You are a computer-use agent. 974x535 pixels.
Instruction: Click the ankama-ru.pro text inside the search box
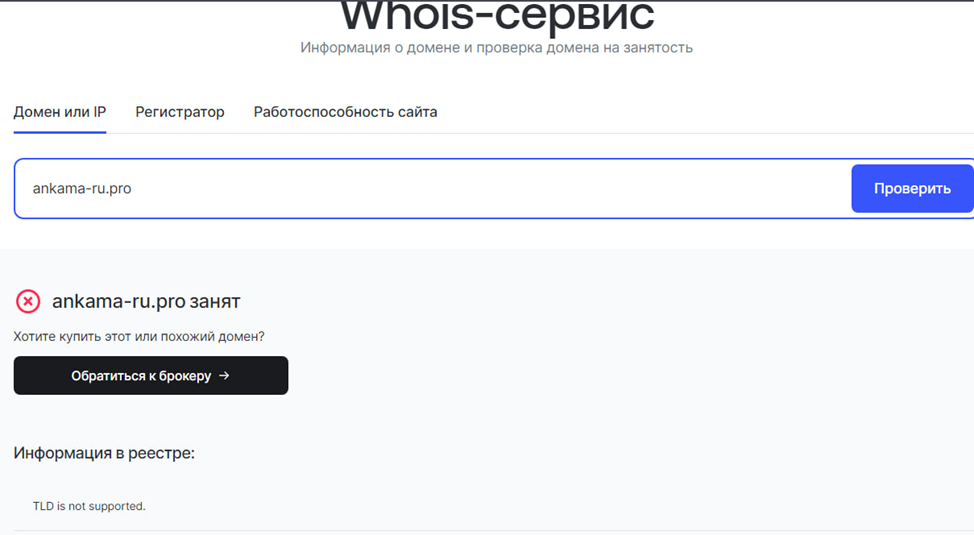coord(82,188)
